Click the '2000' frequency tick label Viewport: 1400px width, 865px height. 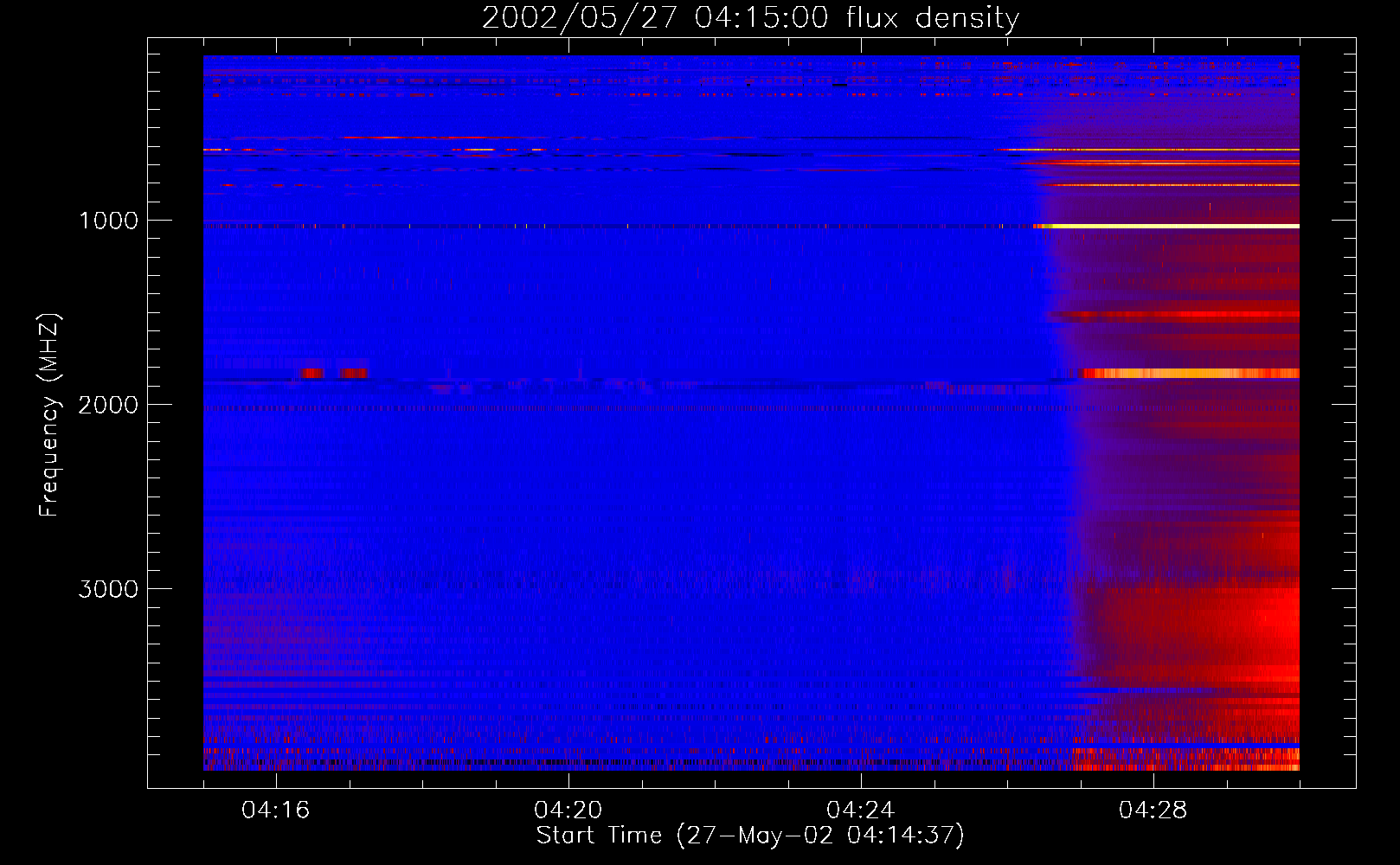tap(108, 405)
